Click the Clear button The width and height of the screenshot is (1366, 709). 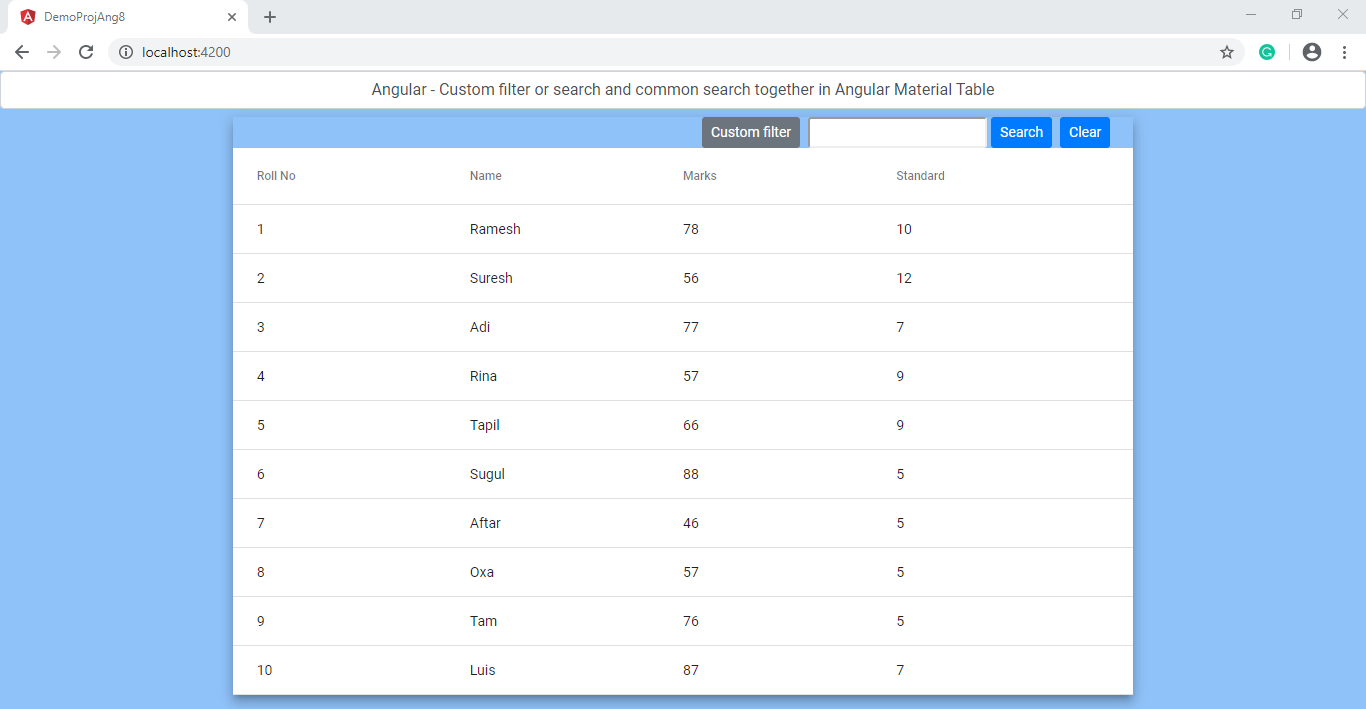coord(1084,131)
